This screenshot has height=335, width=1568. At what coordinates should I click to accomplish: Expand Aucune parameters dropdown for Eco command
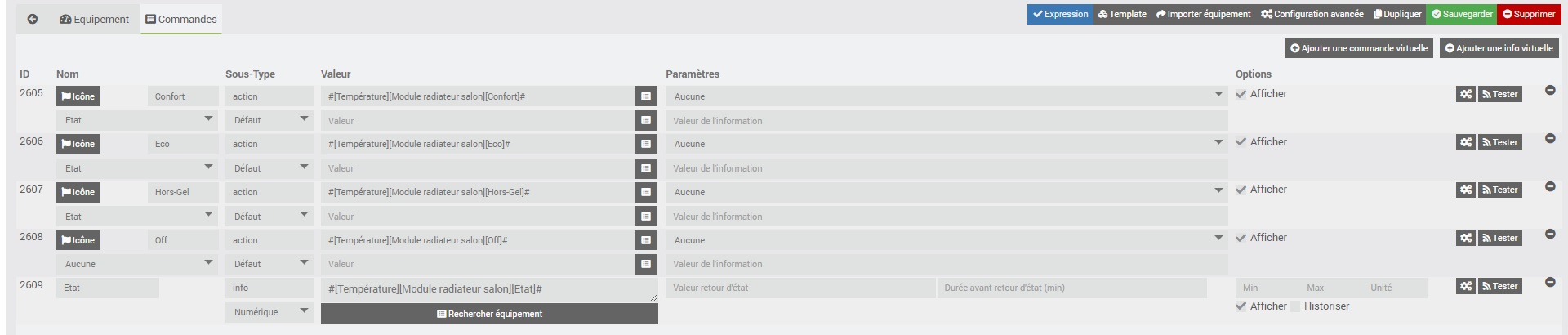coord(947,144)
